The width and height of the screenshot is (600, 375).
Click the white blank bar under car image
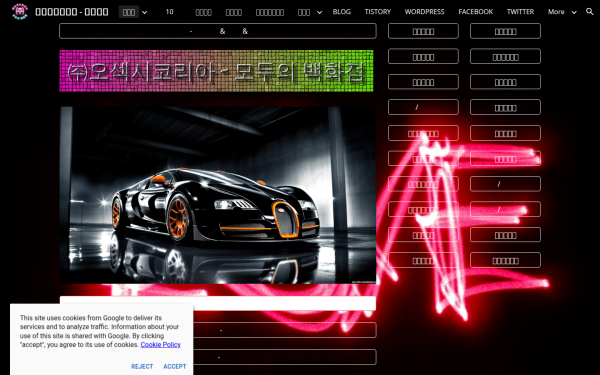coord(218,303)
